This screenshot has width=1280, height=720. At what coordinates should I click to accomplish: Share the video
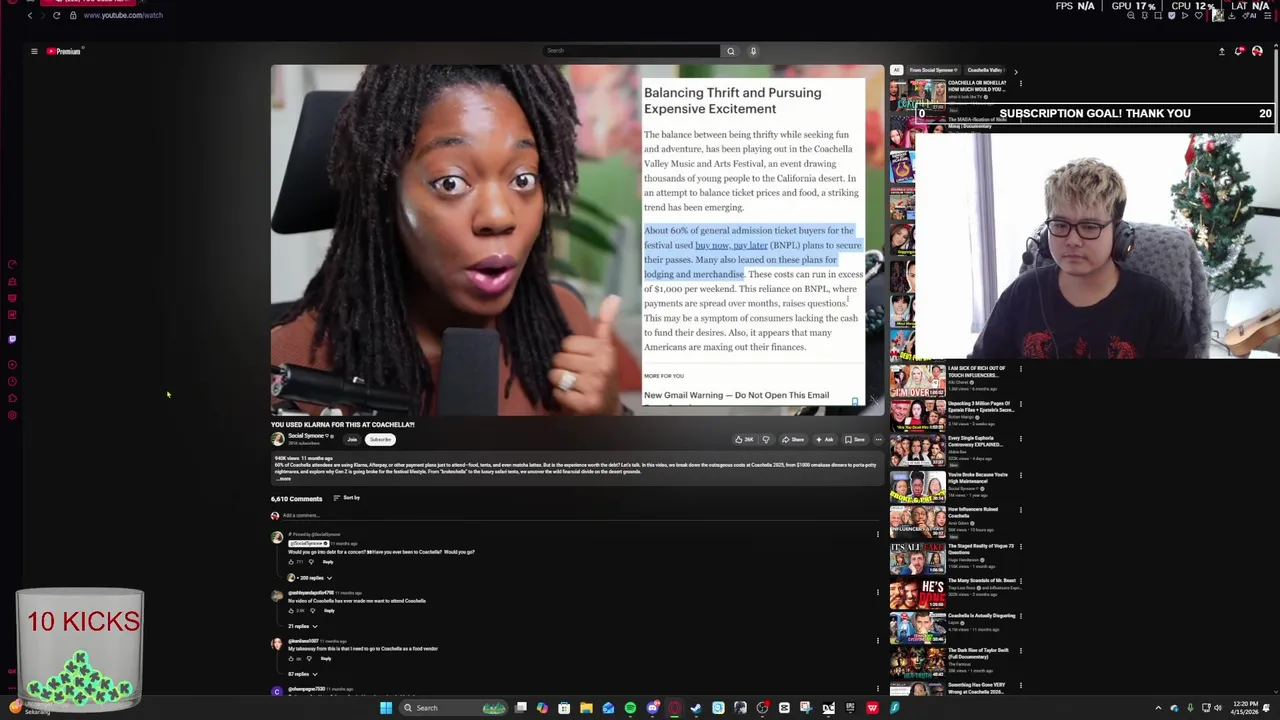(x=793, y=439)
